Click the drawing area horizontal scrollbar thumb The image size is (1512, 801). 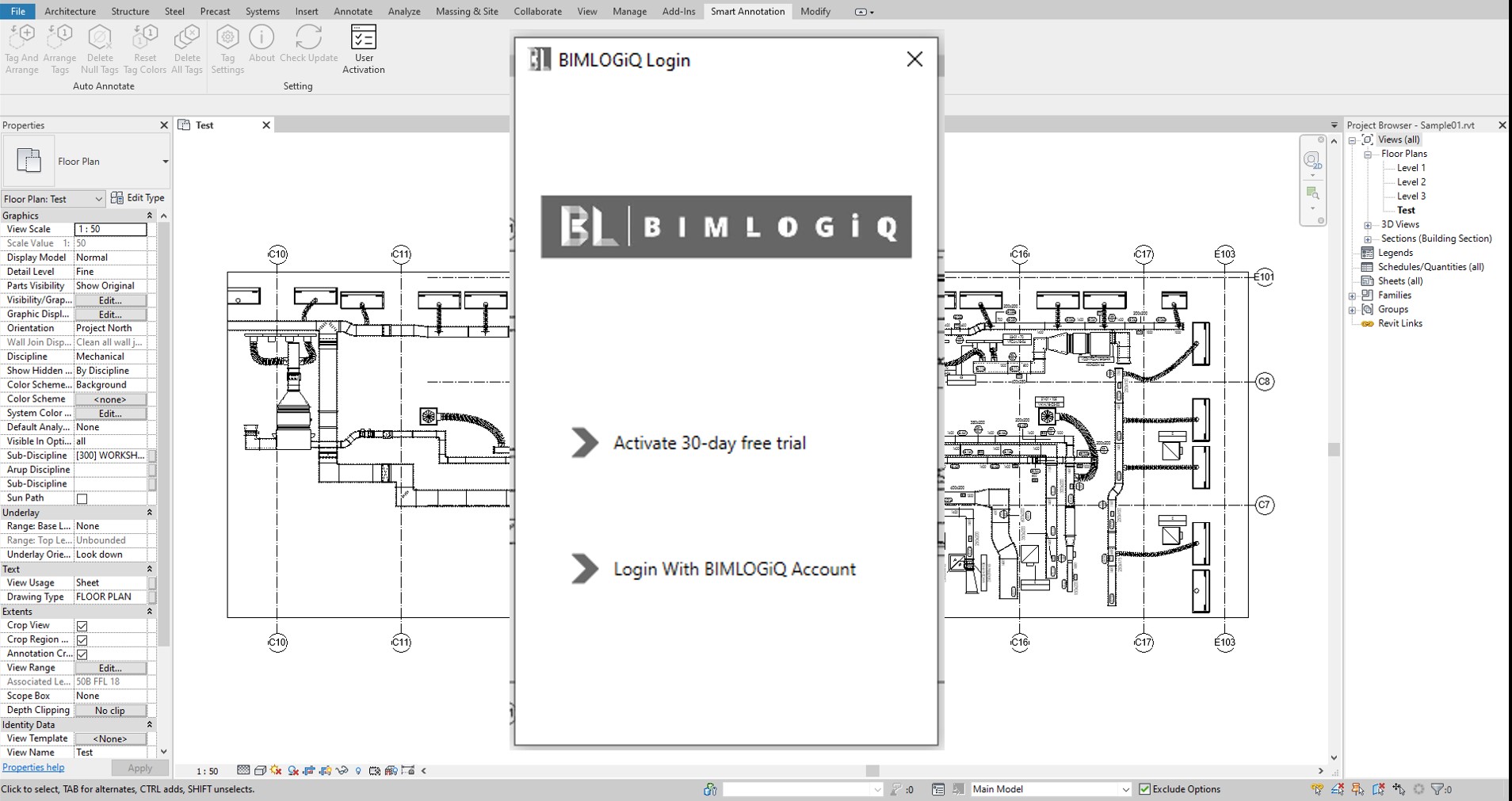click(x=872, y=771)
